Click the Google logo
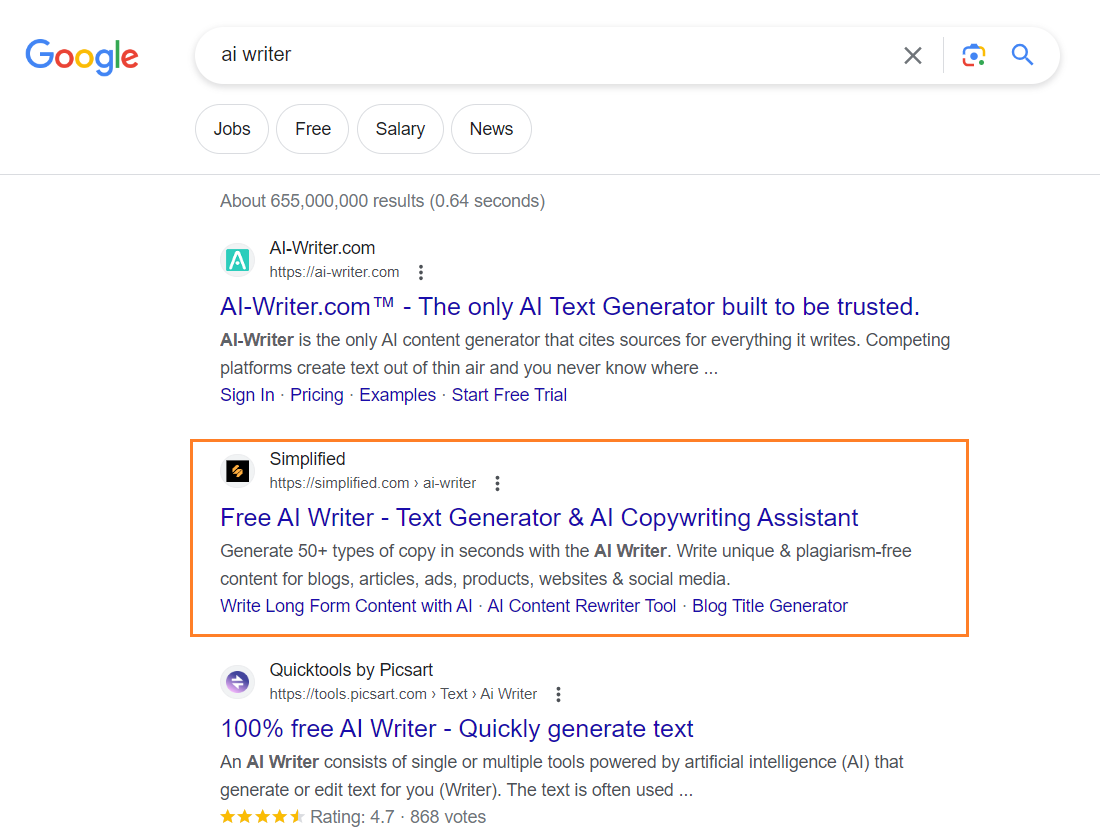 click(x=82, y=56)
